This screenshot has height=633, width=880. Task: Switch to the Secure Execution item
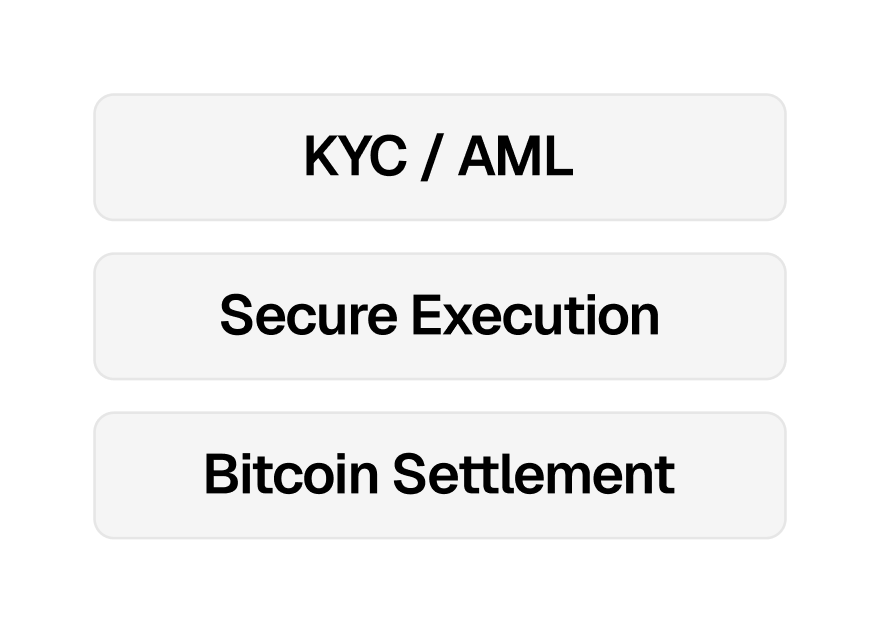point(439,316)
